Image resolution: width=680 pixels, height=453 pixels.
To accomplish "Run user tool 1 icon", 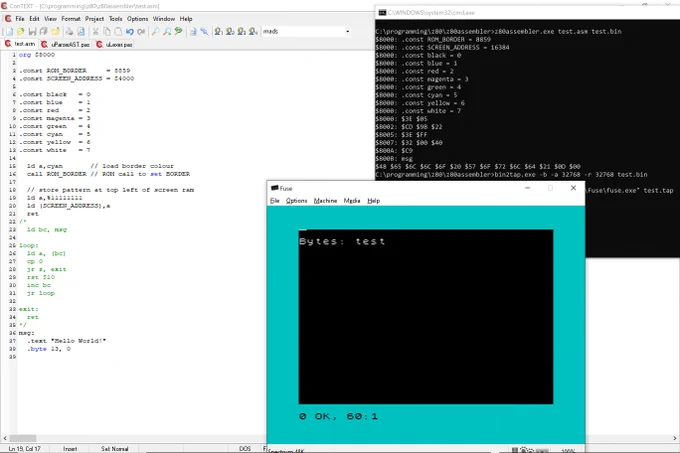I will click(x=219, y=32).
